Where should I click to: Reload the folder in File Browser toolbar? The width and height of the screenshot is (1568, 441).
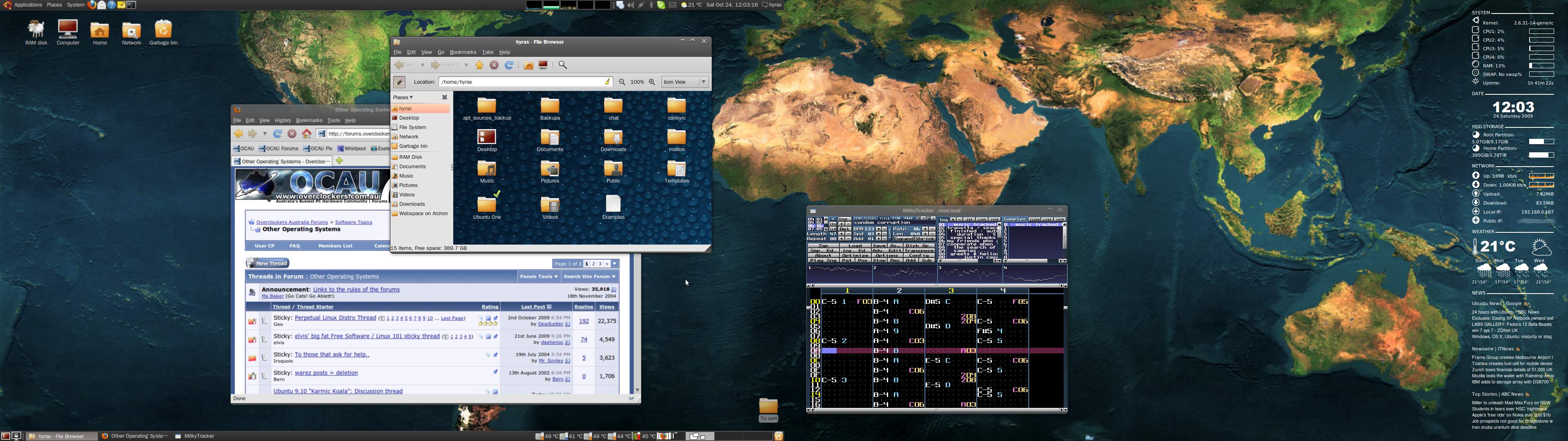click(510, 65)
